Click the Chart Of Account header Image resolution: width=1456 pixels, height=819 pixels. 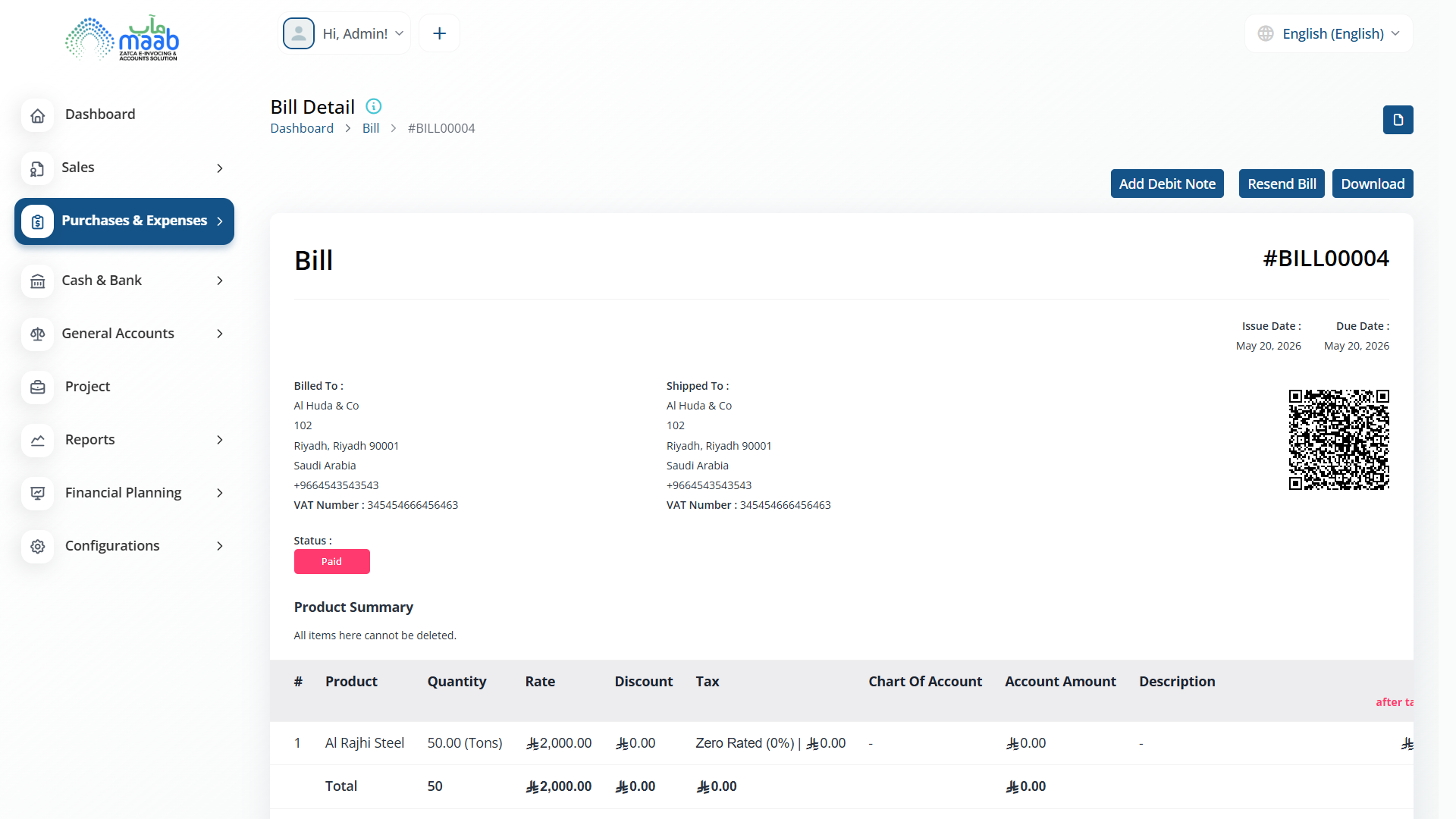[x=925, y=681]
